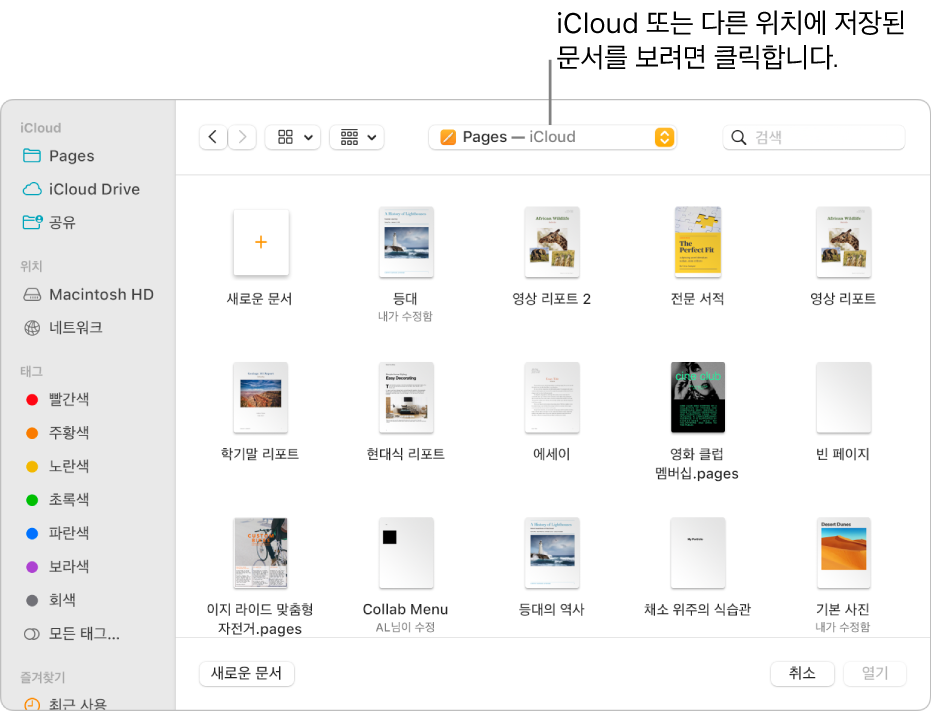Select the 이지 라이드 맞춤형 자전거.pages file
This screenshot has height=713, width=931.
(x=261, y=553)
